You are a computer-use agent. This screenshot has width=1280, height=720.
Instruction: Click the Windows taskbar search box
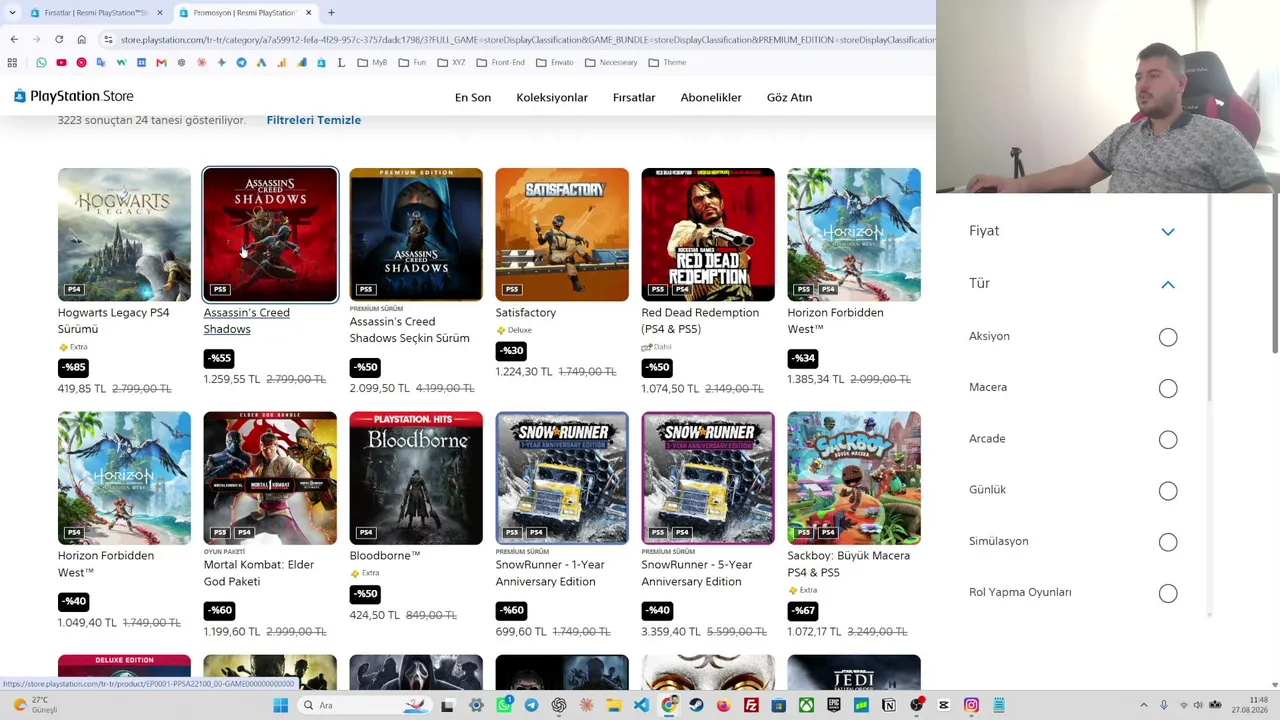point(363,705)
